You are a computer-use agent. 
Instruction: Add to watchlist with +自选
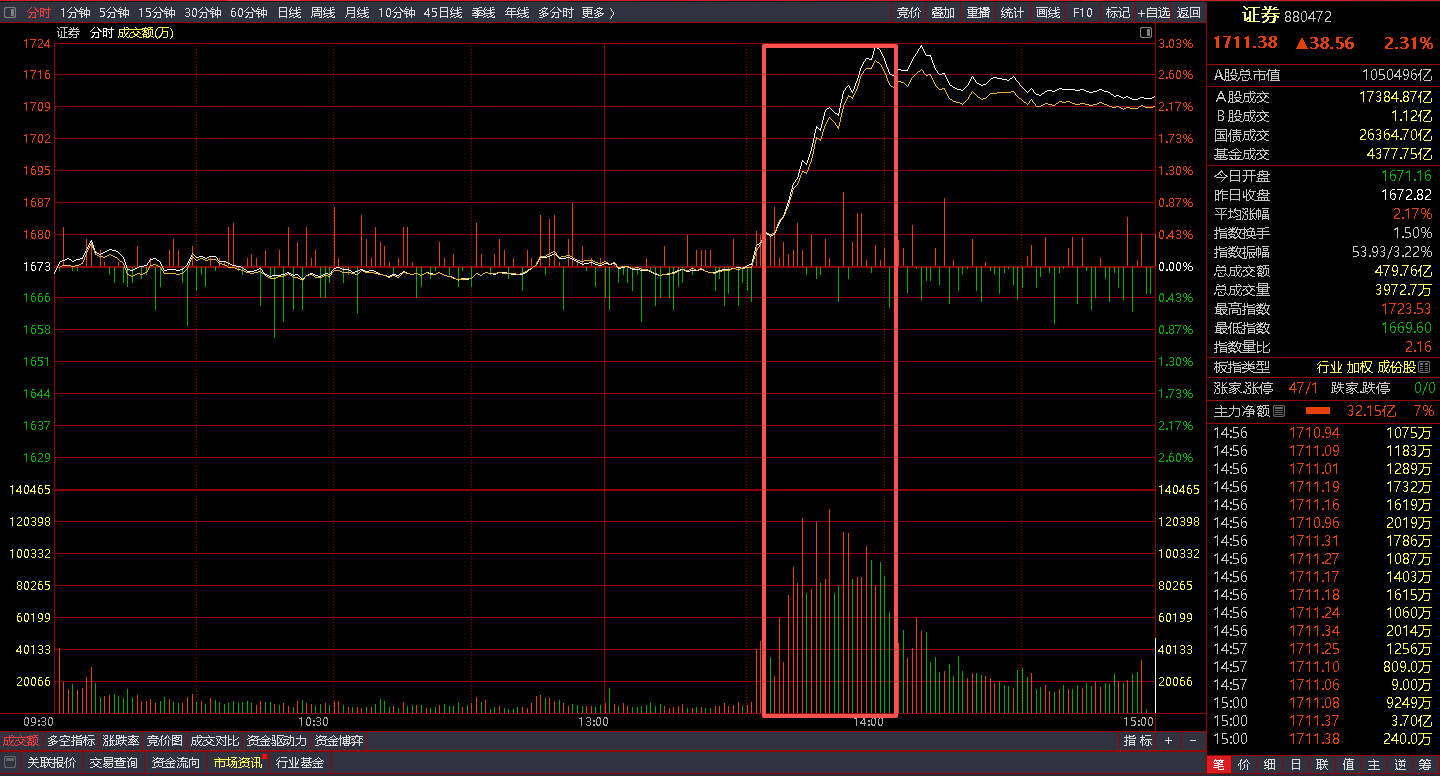coord(1153,13)
